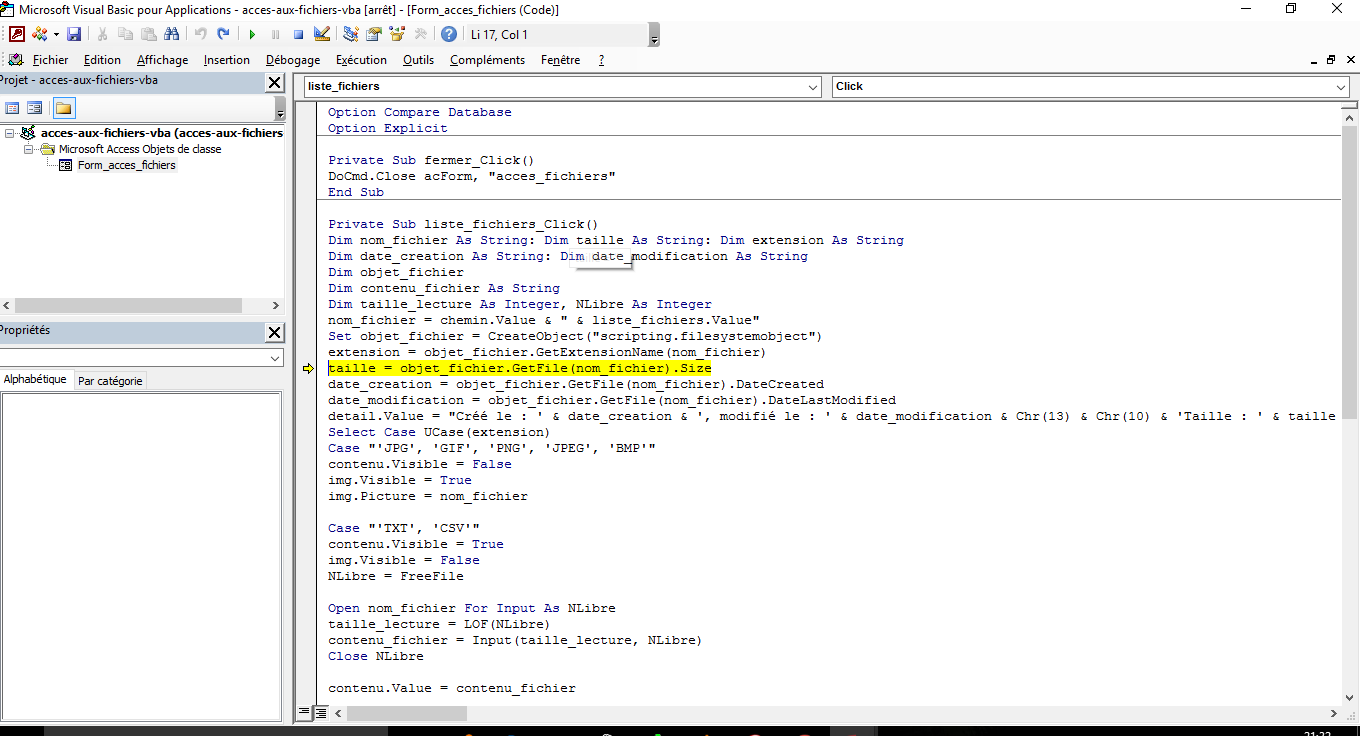Switch to the Par catégorie tab
The height and width of the screenshot is (736, 1360).
pos(111,381)
